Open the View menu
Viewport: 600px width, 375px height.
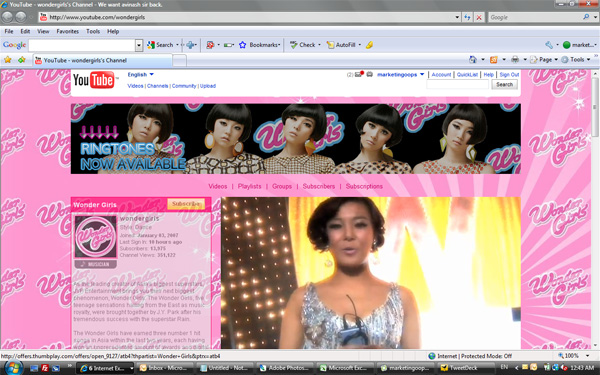[43, 31]
